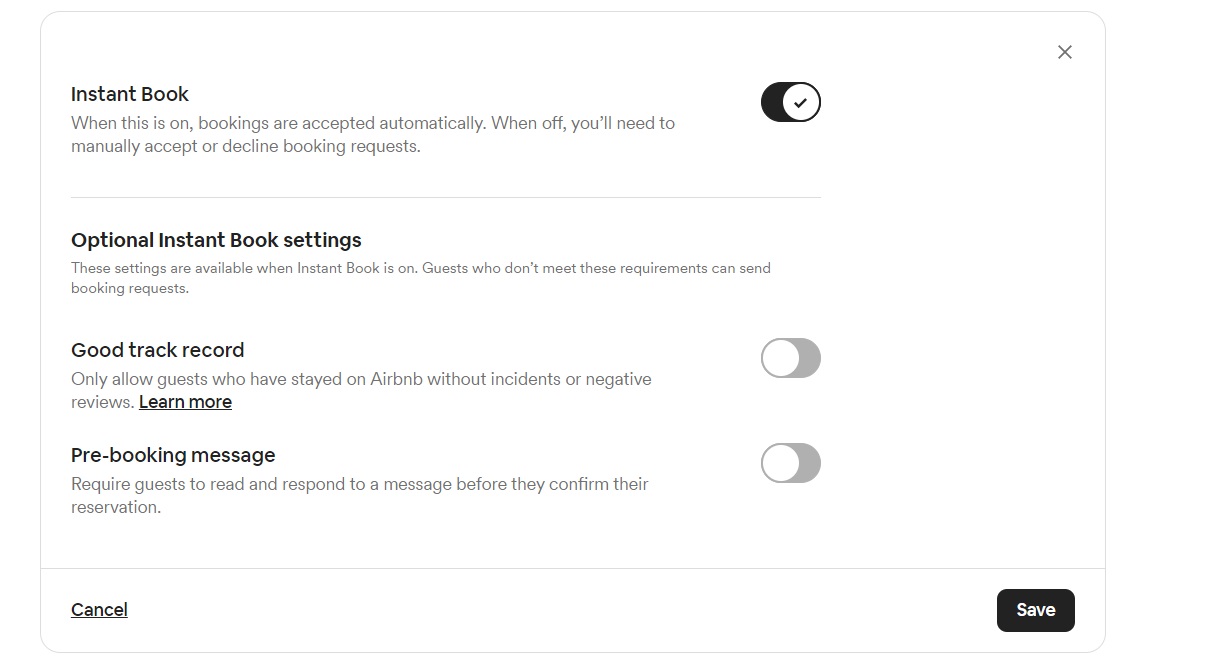Click the Optional Instant Book settings title
Image resolution: width=1225 pixels, height=663 pixels.
216,240
